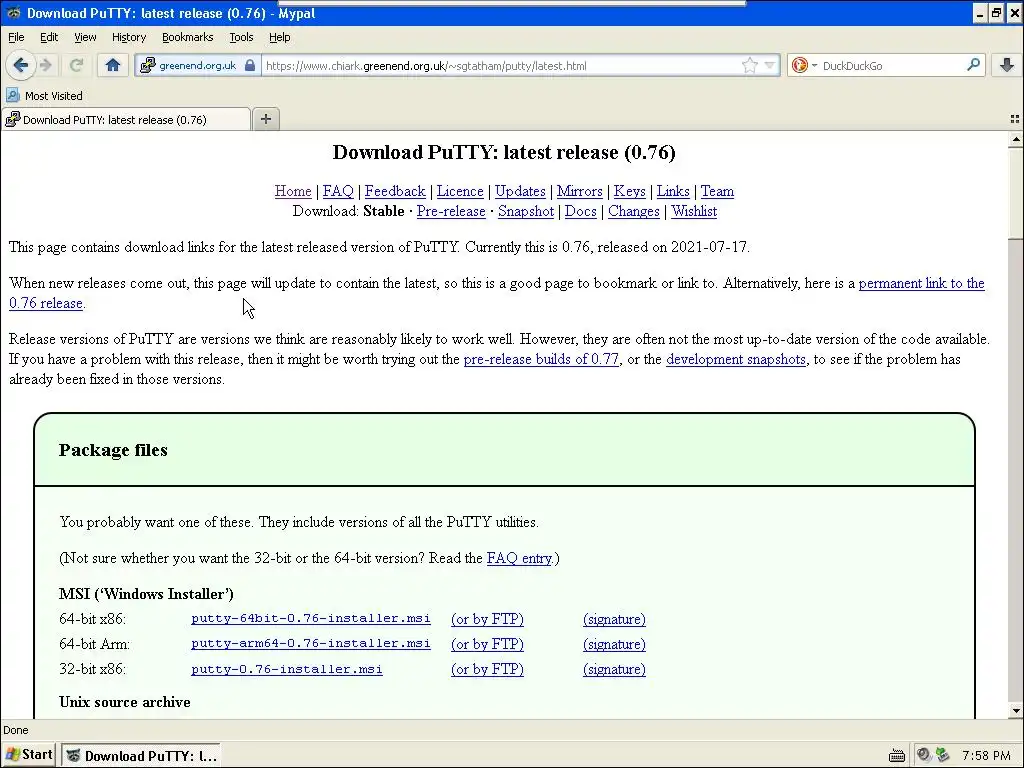Download putty-0.76-installer.msi 32-bit
Viewport: 1024px width, 768px height.
[x=287, y=669]
